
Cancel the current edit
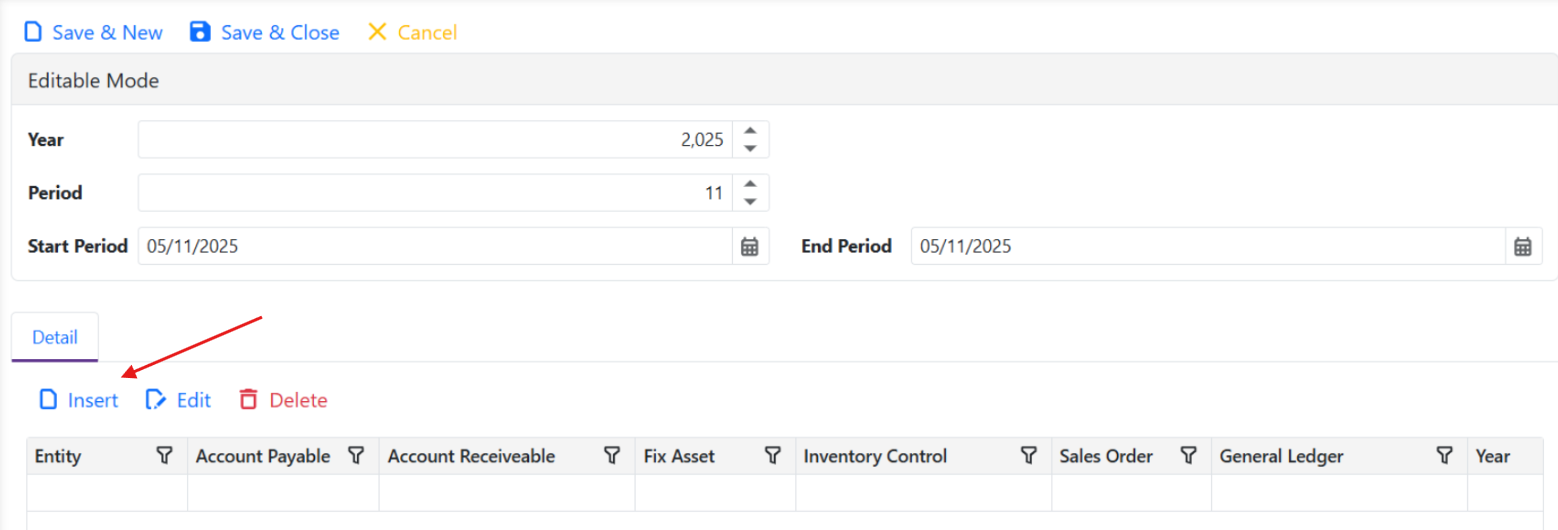coord(412,33)
